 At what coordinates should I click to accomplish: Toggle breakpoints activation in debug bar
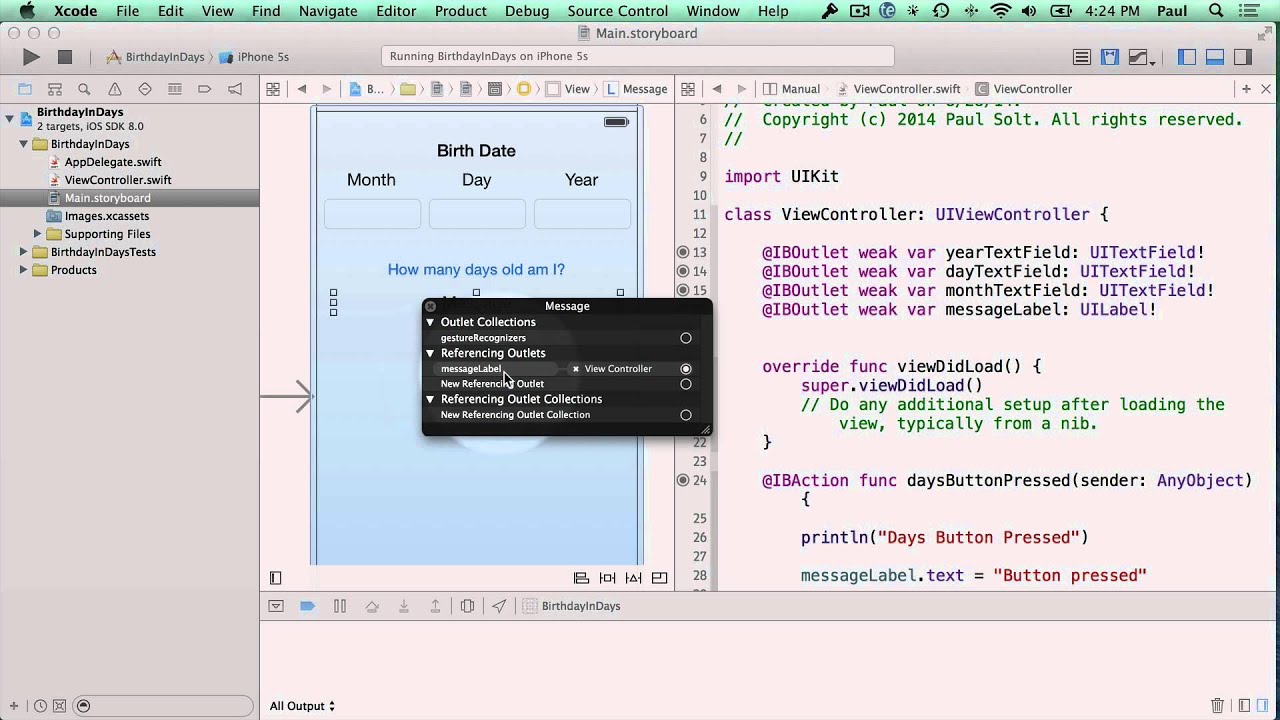[x=308, y=606]
